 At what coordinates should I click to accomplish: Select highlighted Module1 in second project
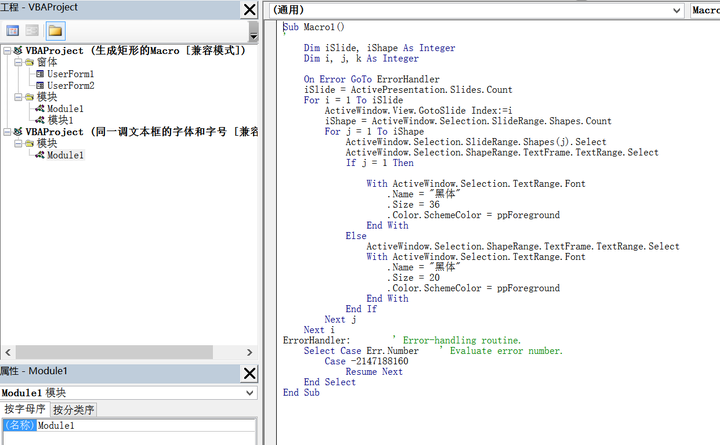tap(65, 155)
